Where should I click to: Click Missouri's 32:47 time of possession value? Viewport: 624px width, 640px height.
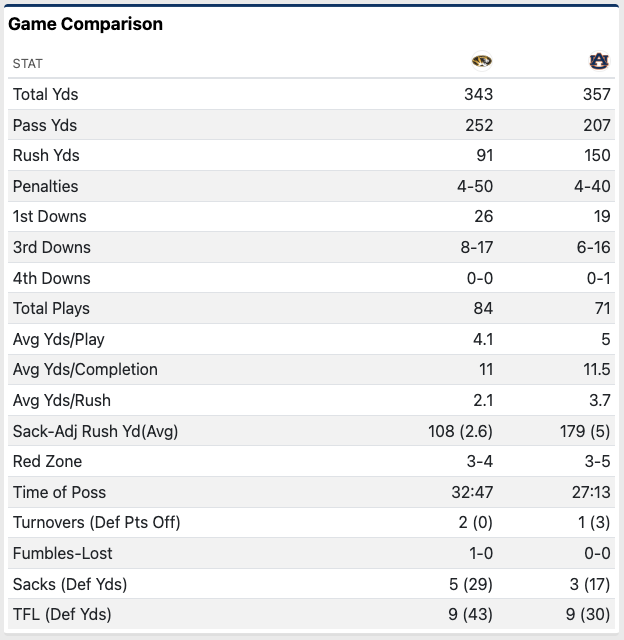pos(473,492)
